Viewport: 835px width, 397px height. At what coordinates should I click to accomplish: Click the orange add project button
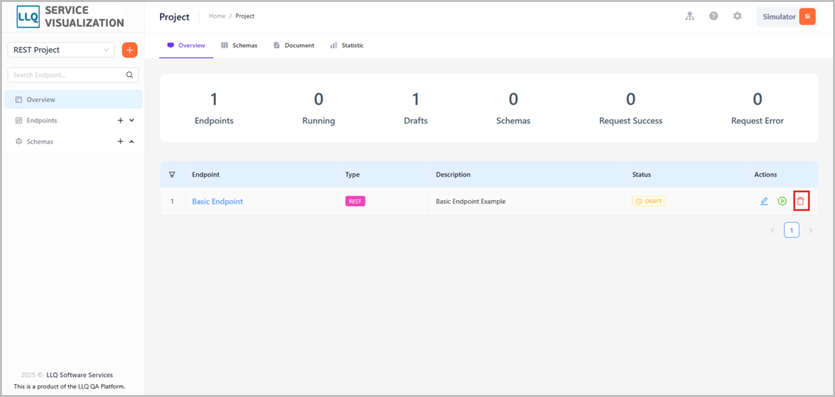(x=129, y=50)
